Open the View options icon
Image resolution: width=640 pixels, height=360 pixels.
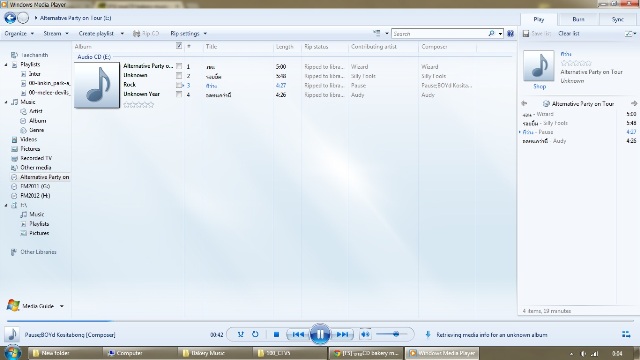pyautogui.click(x=377, y=33)
